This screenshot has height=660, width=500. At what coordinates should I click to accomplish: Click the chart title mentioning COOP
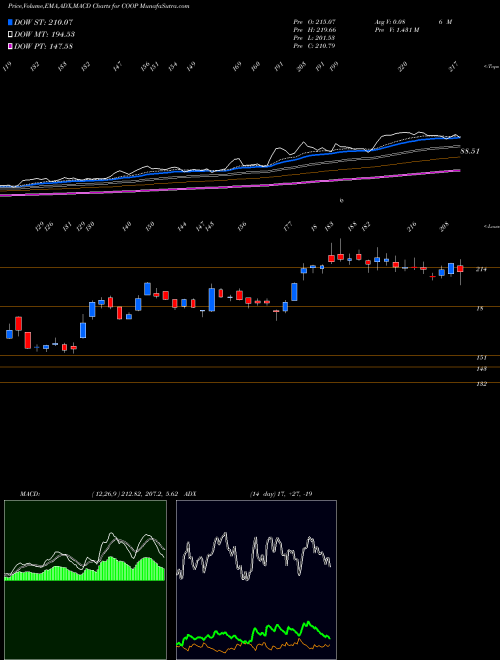point(98,6)
